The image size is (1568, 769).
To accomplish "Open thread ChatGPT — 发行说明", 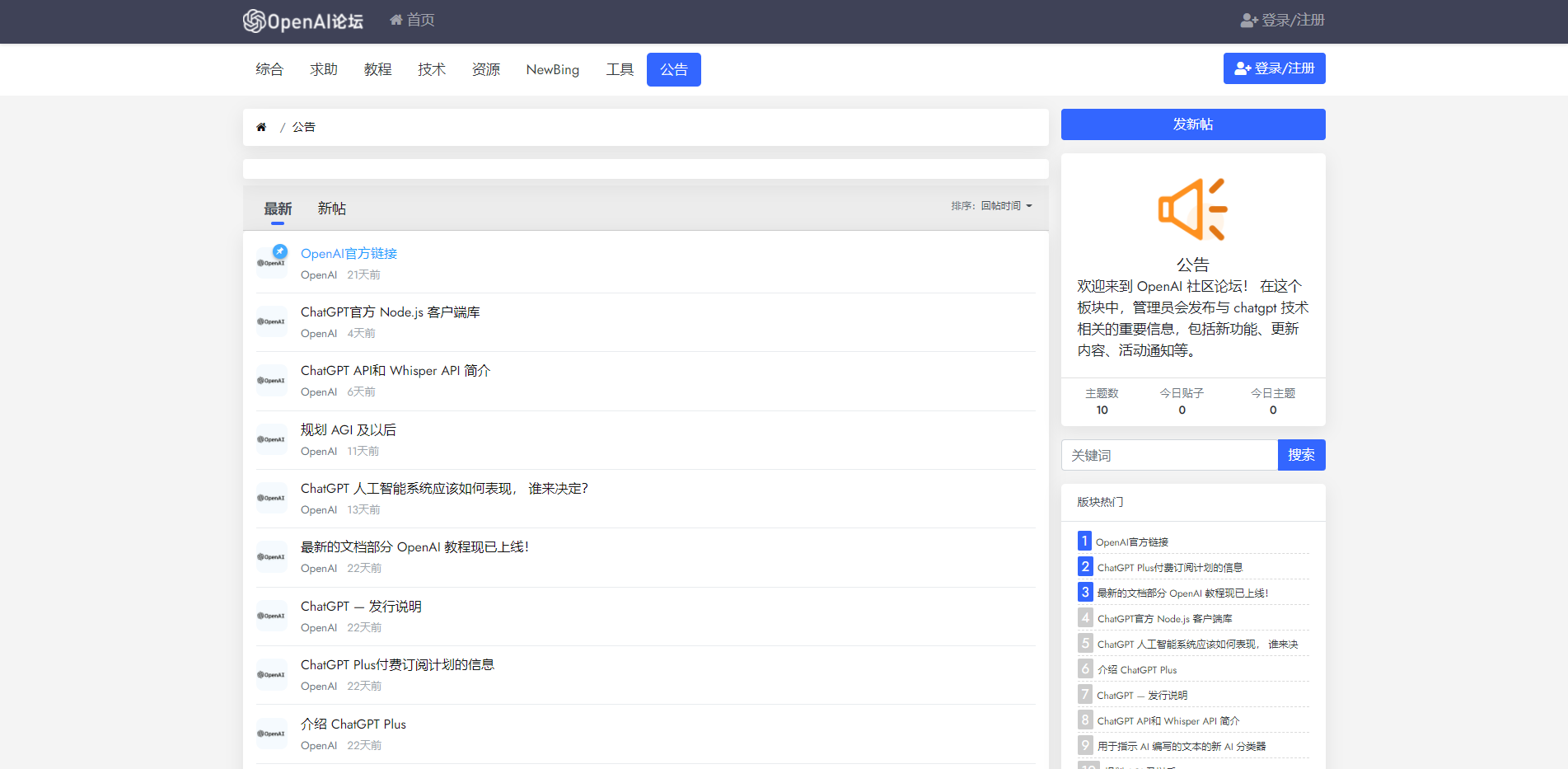I will 361,607.
